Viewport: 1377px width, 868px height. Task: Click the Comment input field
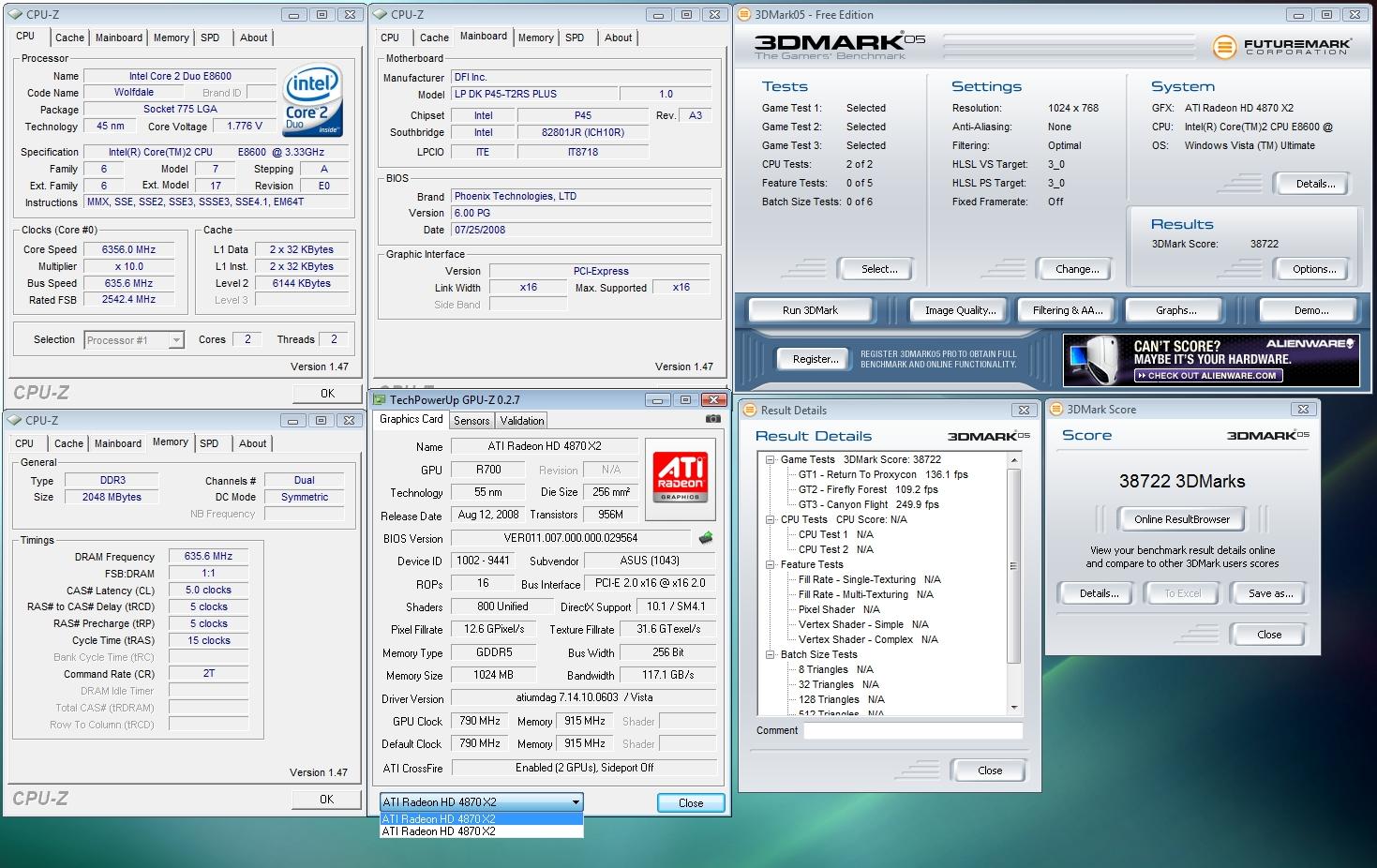point(913,731)
